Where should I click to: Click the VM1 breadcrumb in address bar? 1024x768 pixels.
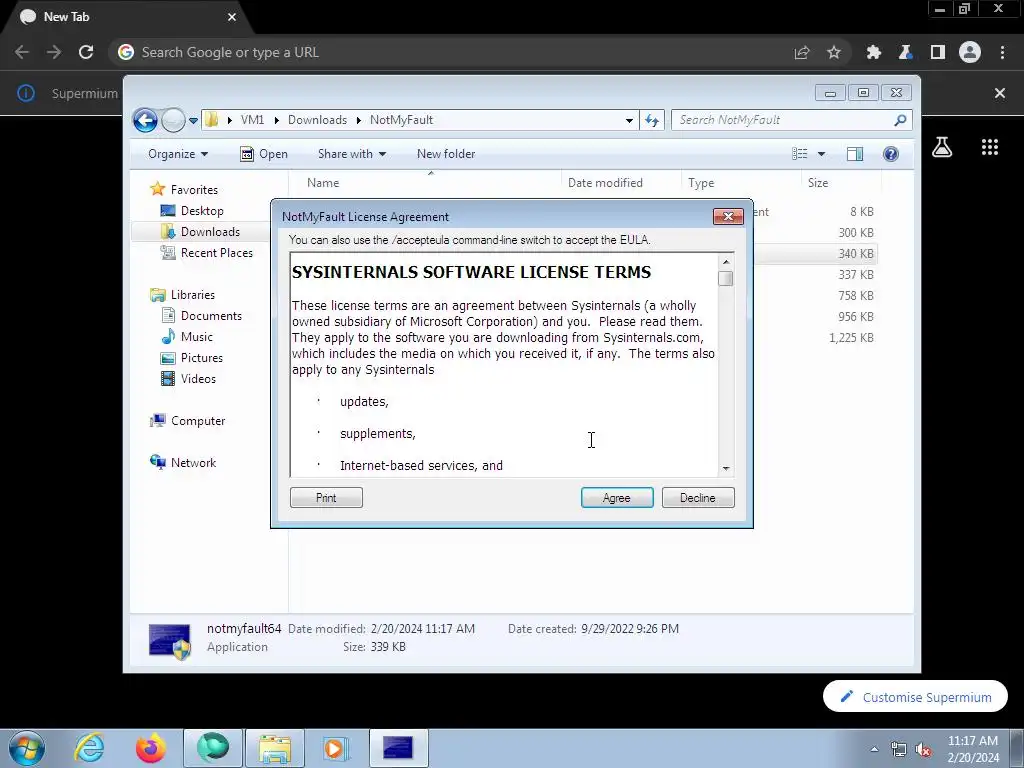(x=252, y=120)
